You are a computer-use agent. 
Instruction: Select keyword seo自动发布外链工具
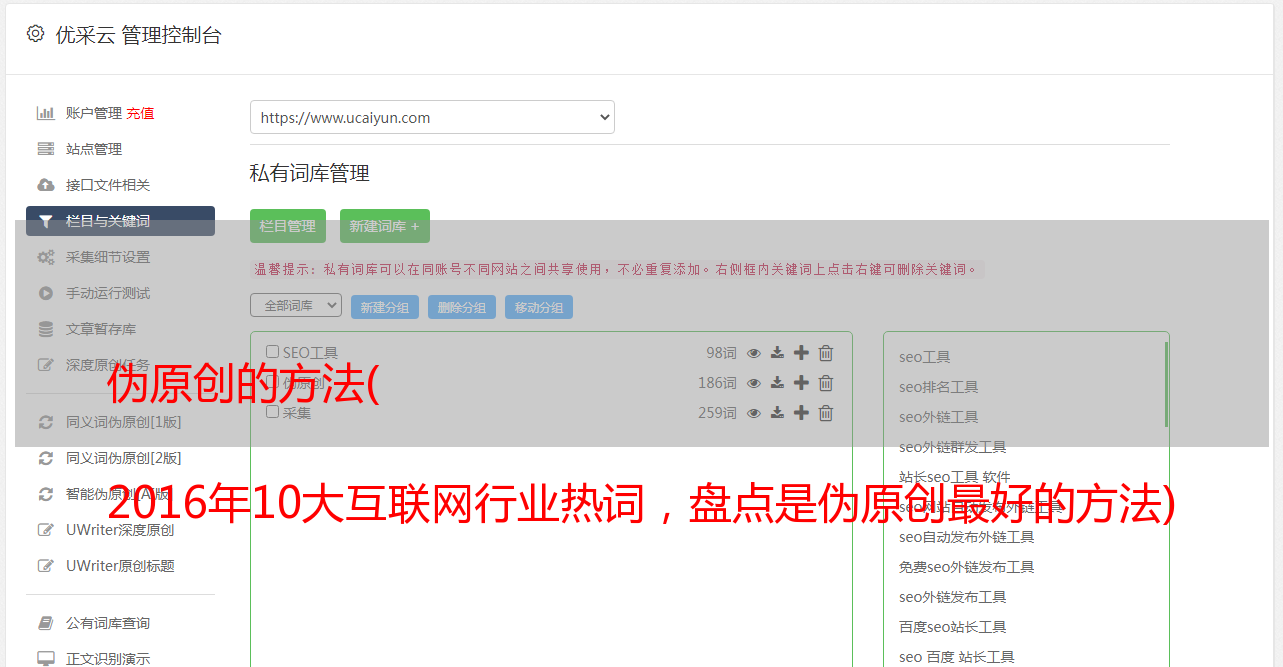[966, 537]
